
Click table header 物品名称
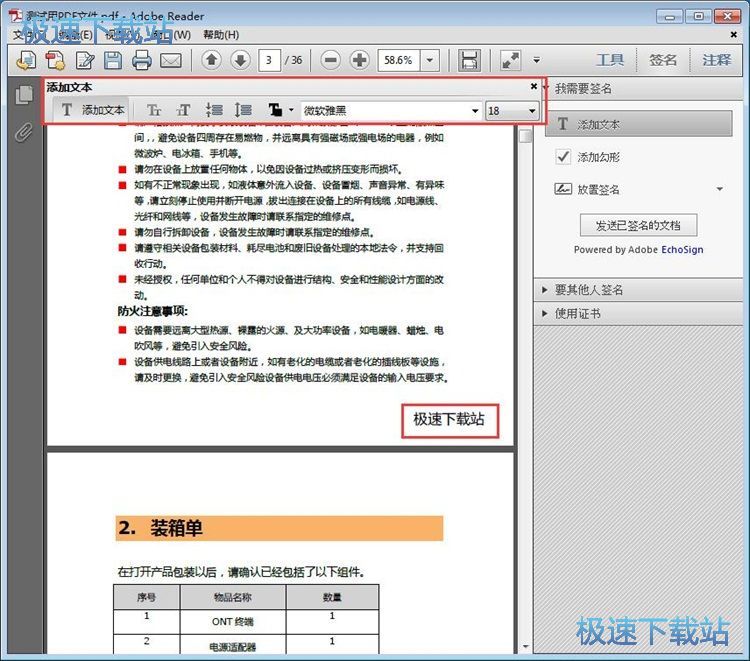(x=232, y=597)
